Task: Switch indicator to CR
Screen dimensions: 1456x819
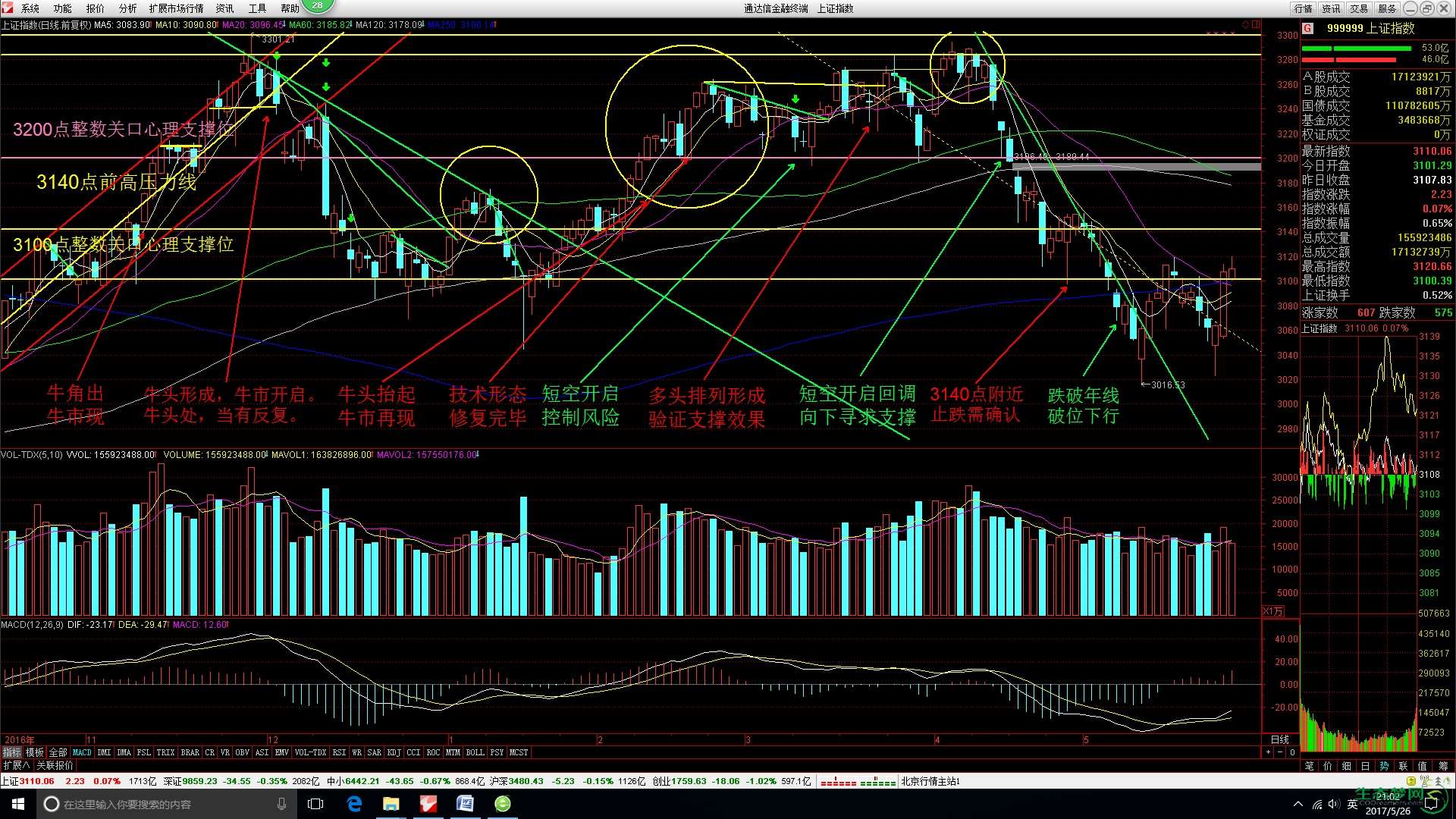Action: 210,752
